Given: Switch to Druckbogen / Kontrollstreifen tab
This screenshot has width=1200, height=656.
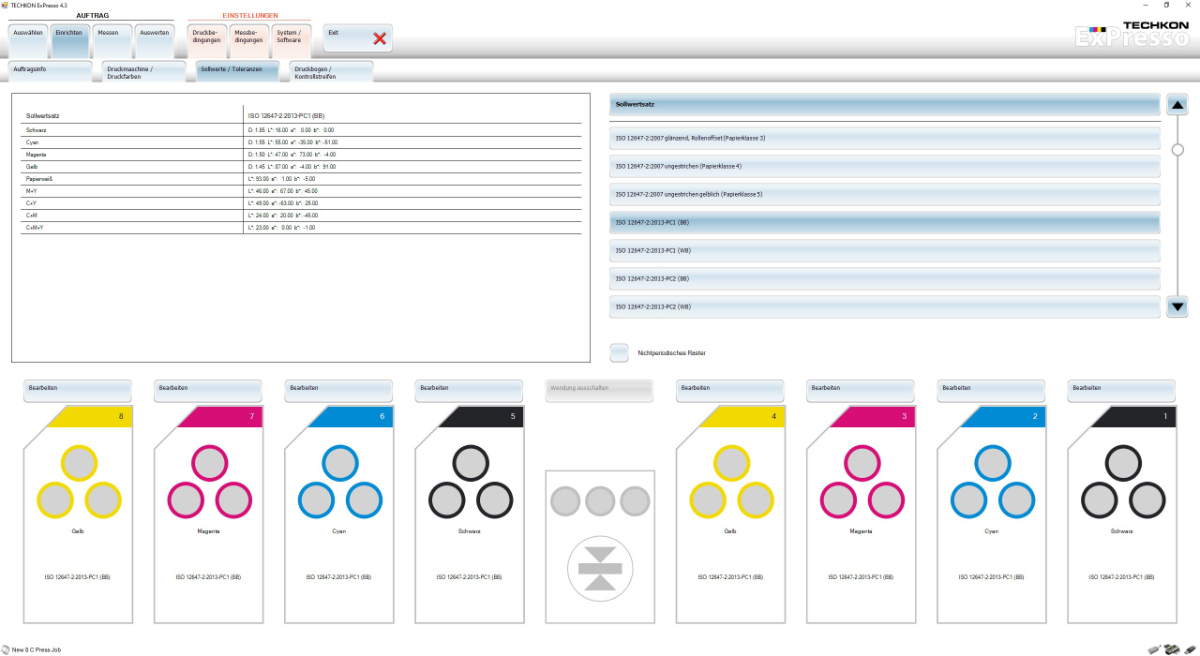Looking at the screenshot, I should tap(331, 72).
